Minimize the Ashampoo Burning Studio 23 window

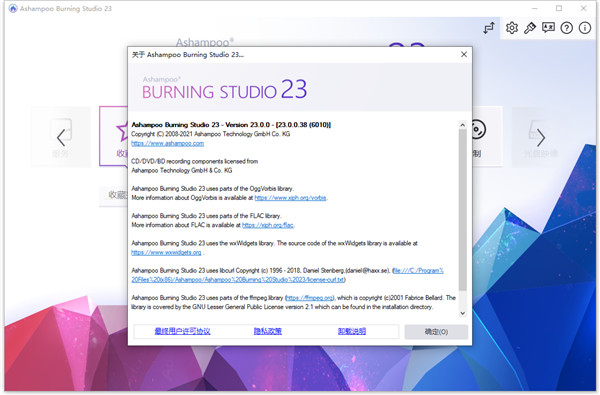pos(535,8)
